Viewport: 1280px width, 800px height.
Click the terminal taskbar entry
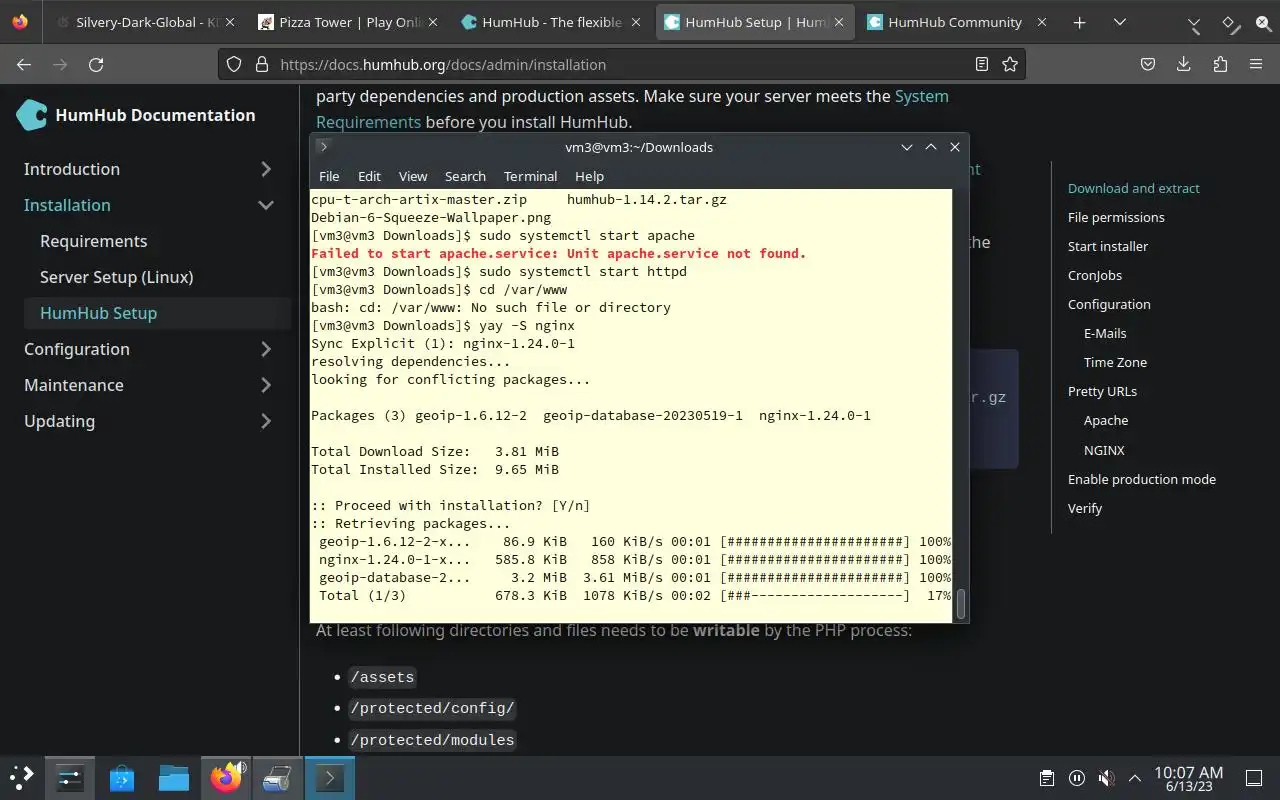(330, 777)
